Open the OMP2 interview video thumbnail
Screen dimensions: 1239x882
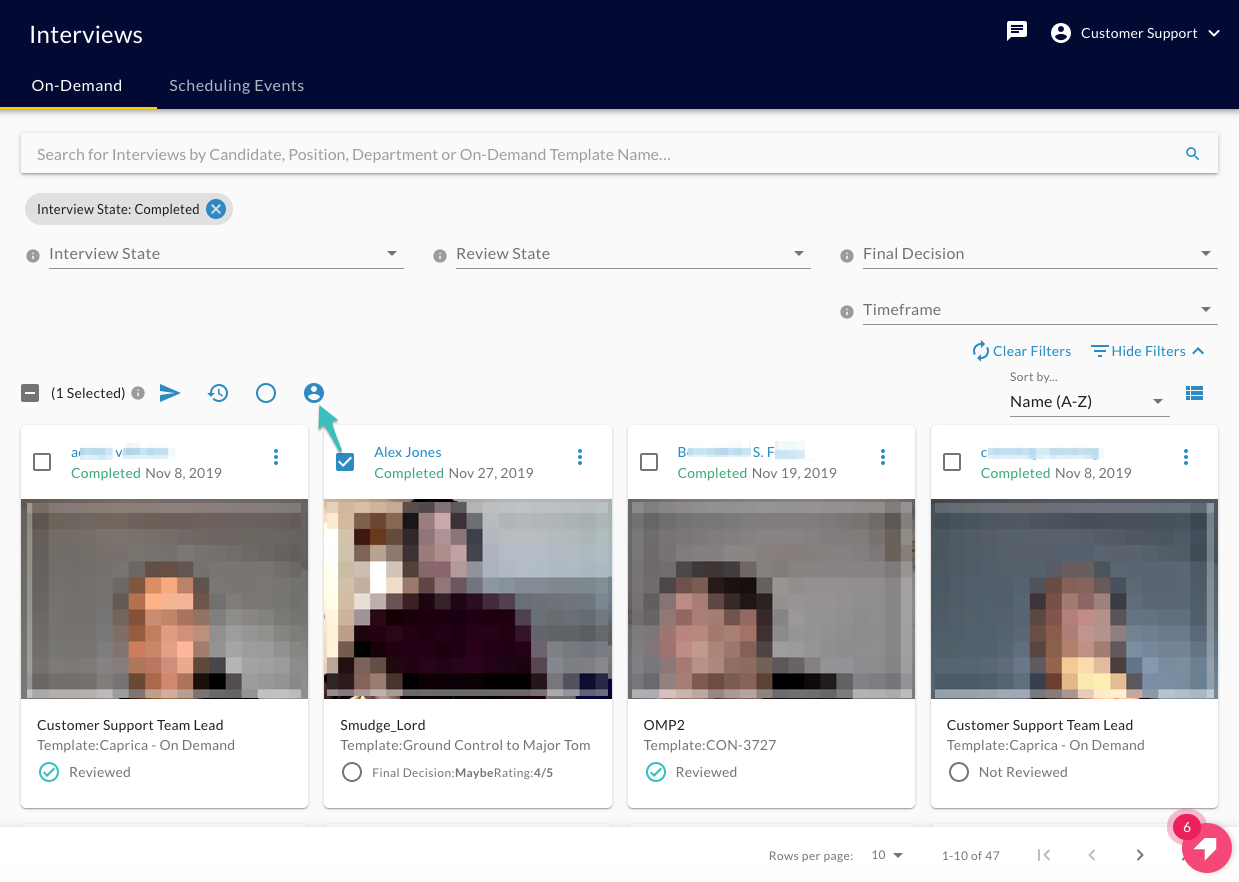[771, 599]
